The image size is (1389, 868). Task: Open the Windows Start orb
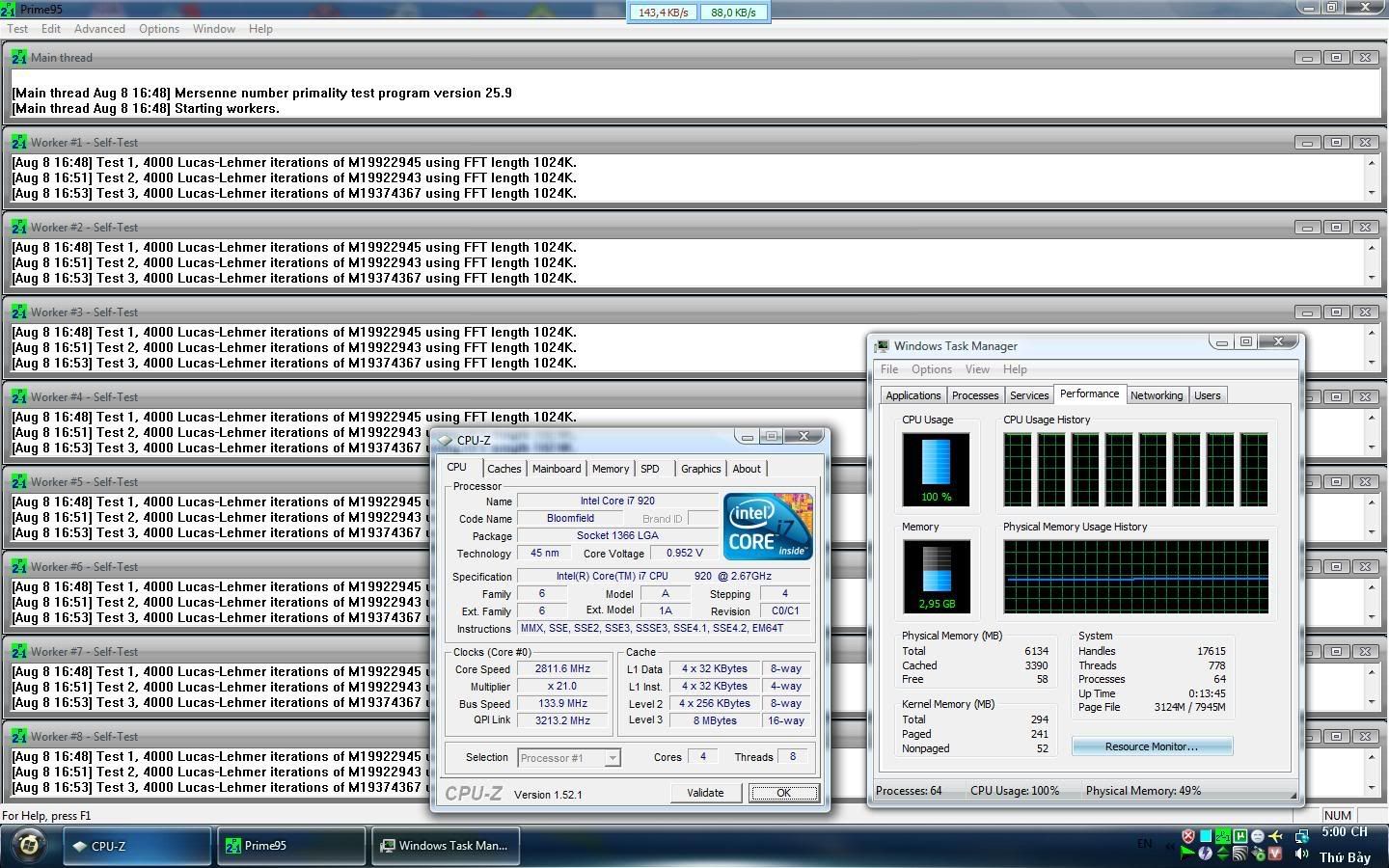pos(29,846)
